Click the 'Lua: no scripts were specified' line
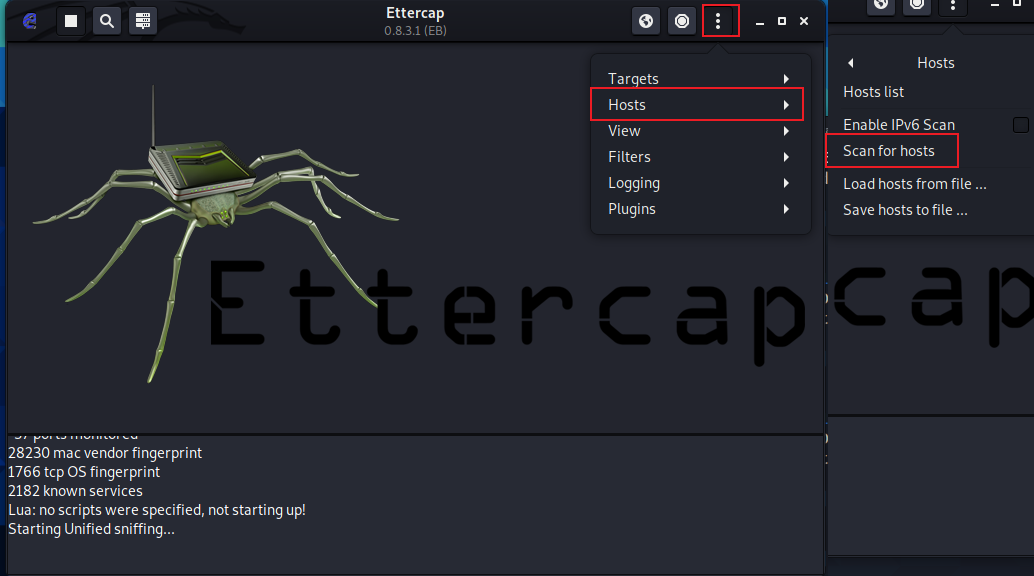The image size is (1034, 576). pyautogui.click(x=157, y=510)
